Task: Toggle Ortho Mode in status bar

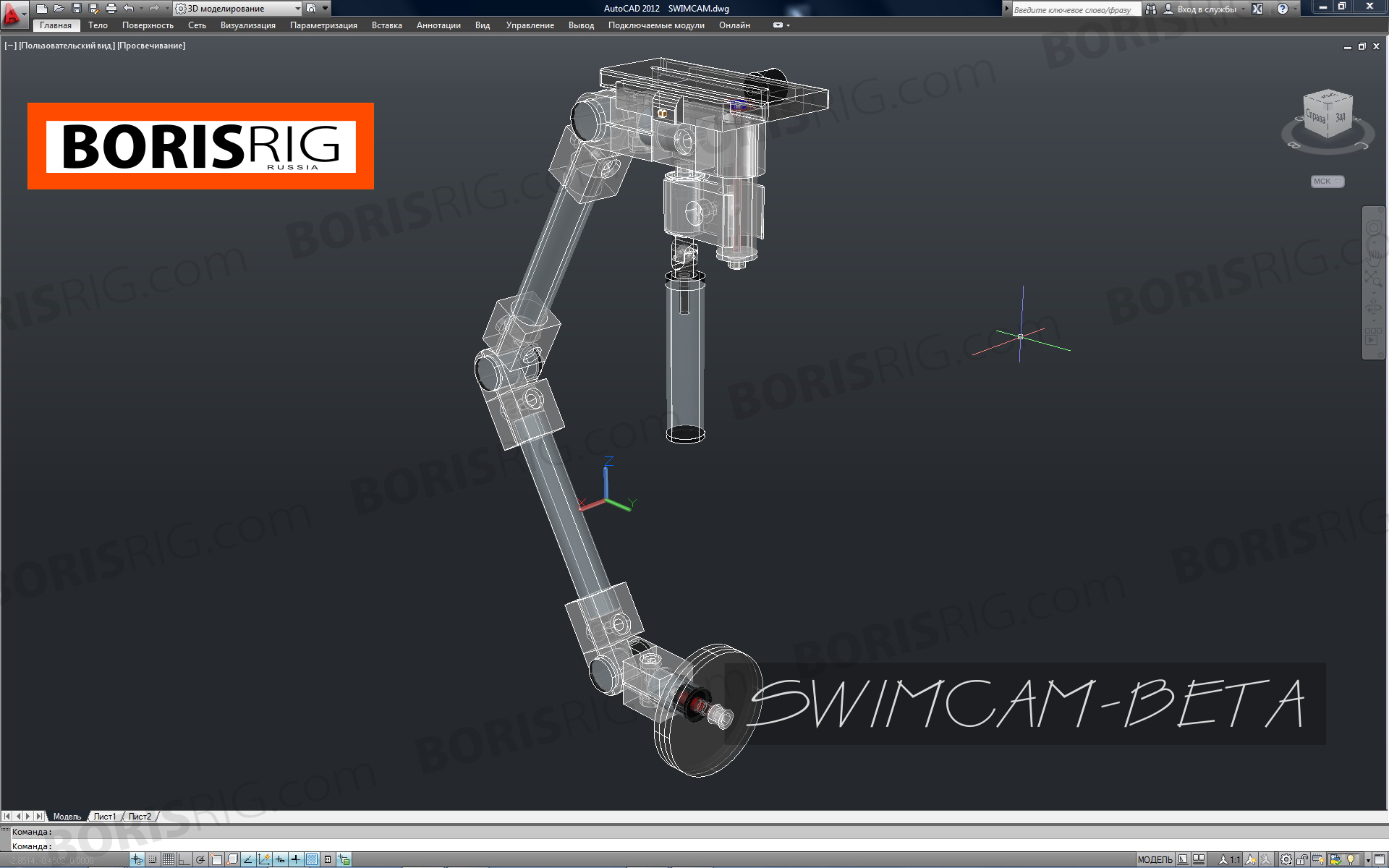Action: (184, 860)
